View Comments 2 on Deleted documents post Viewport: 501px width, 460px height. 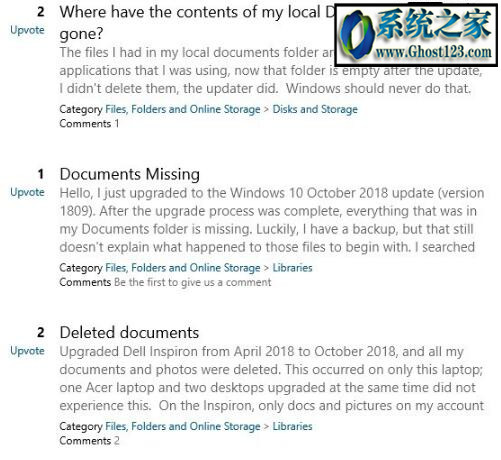point(89,441)
